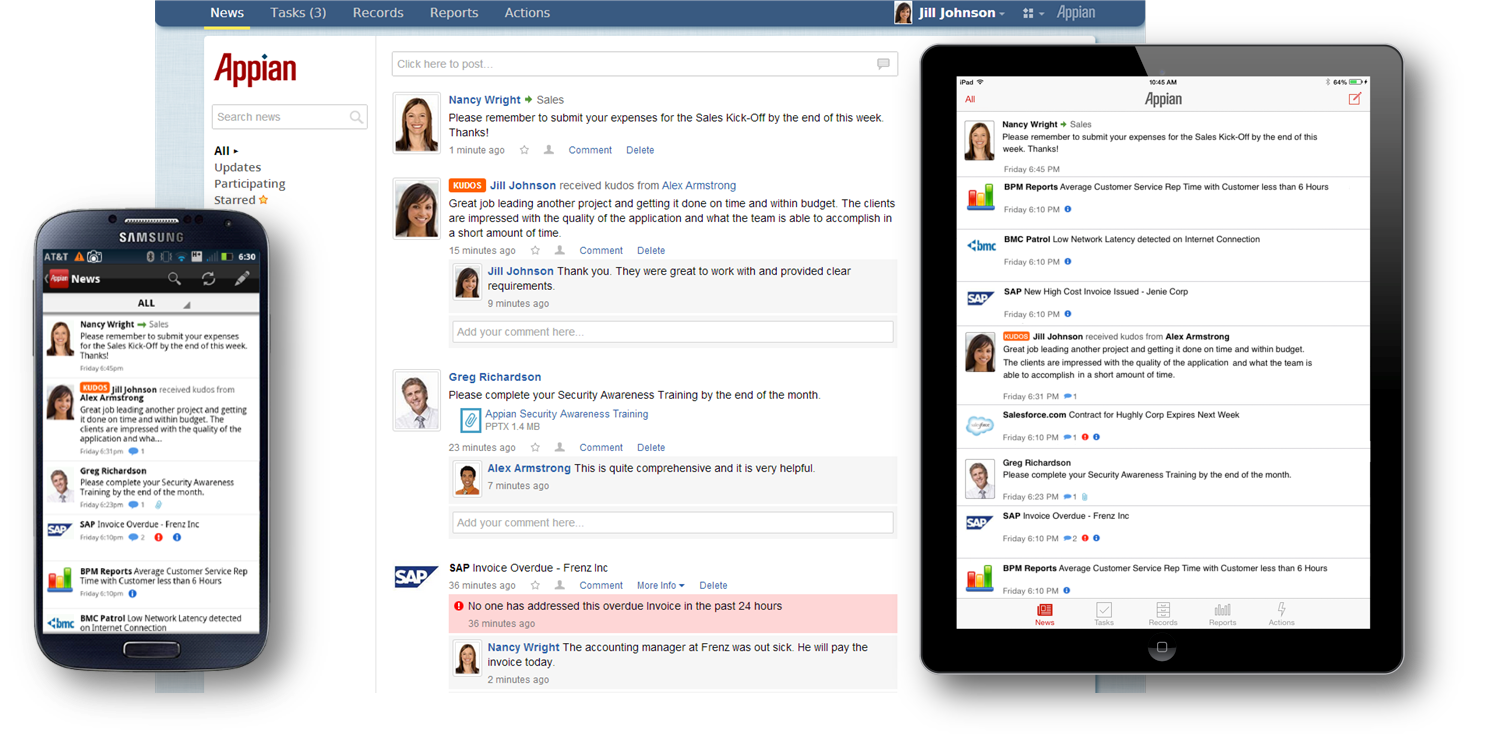Click Greg Richardson's avatar in web feed
The image size is (1485, 745).
click(x=416, y=401)
